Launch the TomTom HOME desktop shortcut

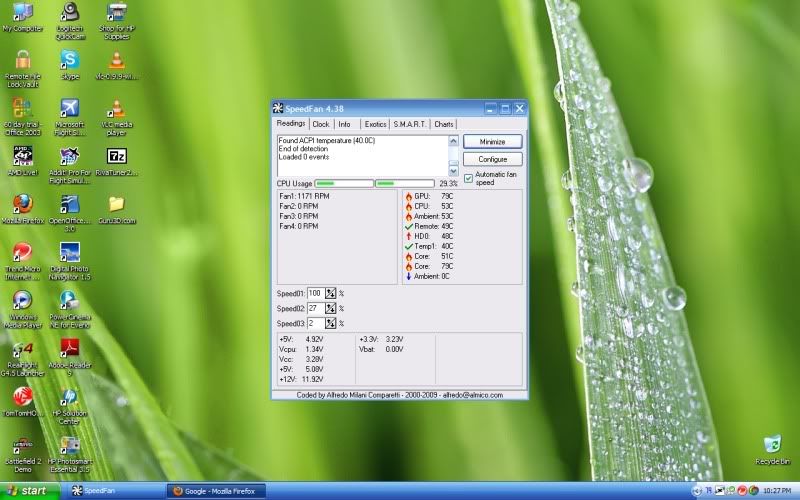click(x=22, y=402)
